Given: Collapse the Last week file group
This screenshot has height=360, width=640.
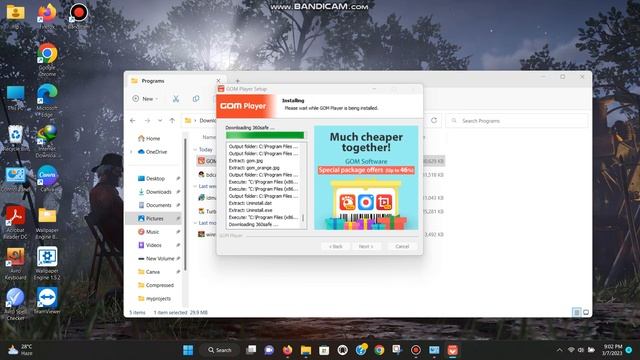Looking at the screenshot, I should pyautogui.click(x=195, y=186).
